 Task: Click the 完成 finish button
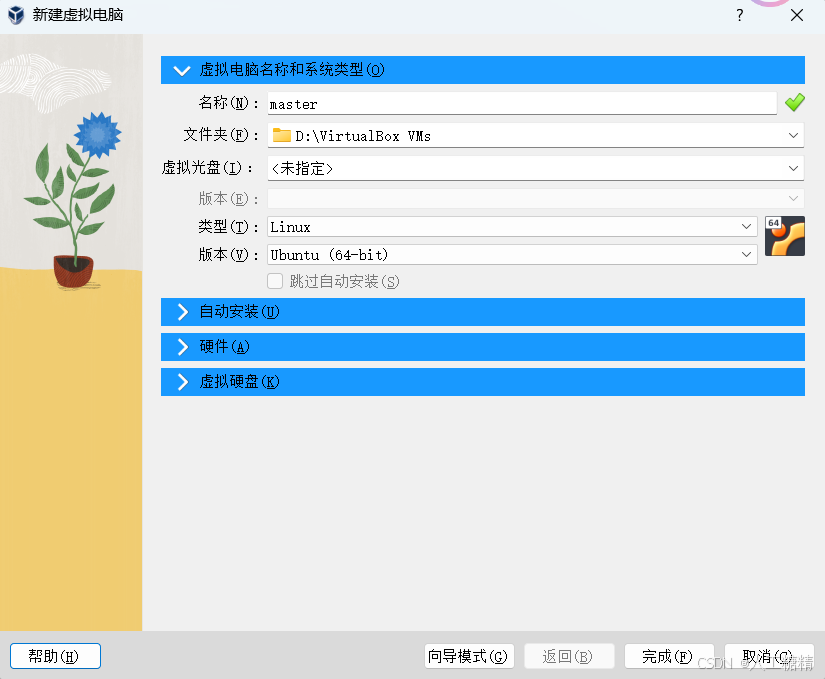click(x=669, y=656)
